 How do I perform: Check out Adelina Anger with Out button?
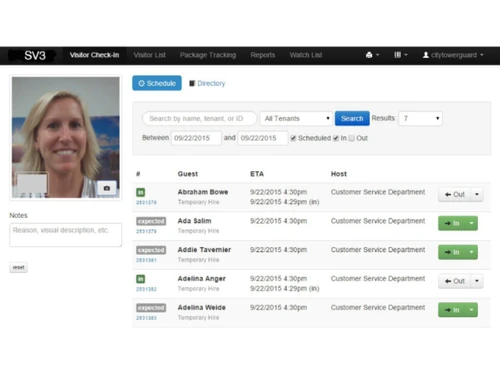[455, 281]
